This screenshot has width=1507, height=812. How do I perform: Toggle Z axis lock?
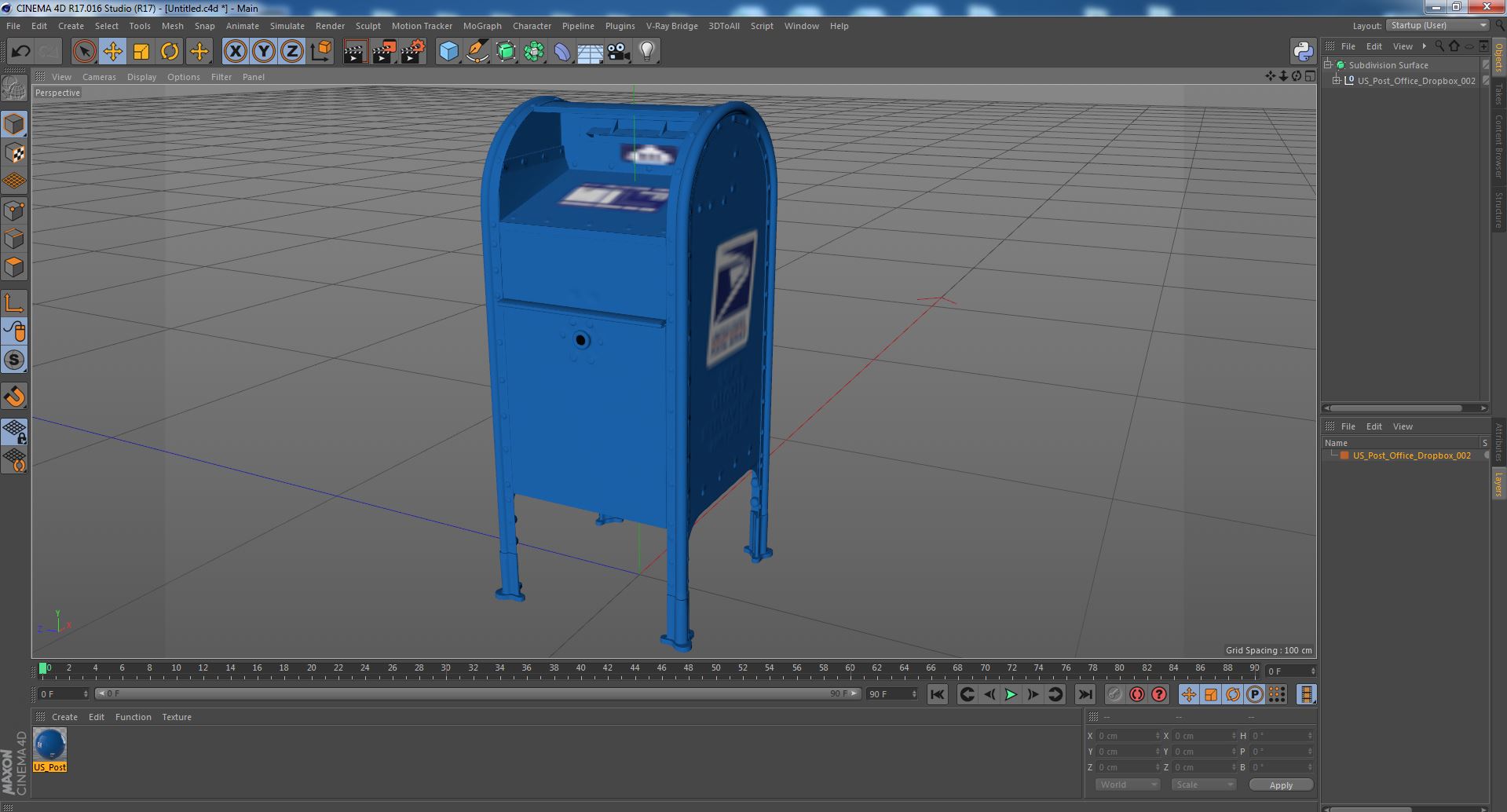[292, 52]
